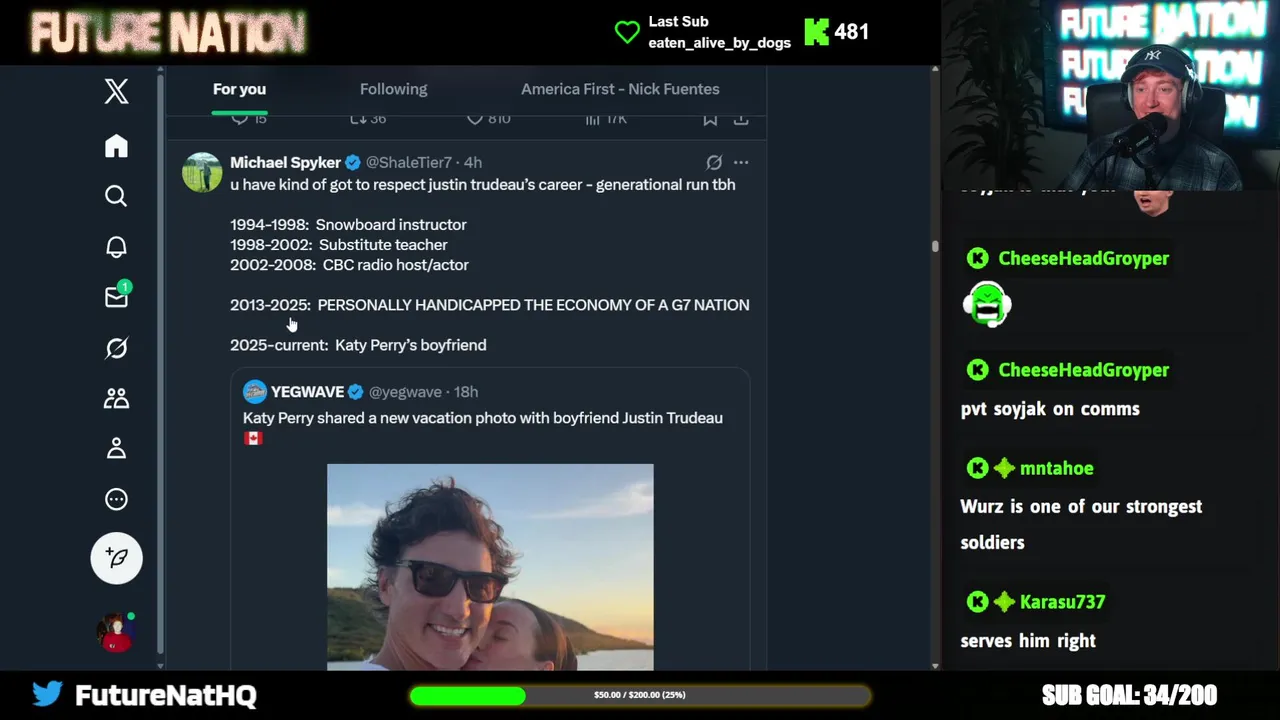Image resolution: width=1280 pixels, height=720 pixels.
Task: Open the More circle menu
Action: coord(116,499)
